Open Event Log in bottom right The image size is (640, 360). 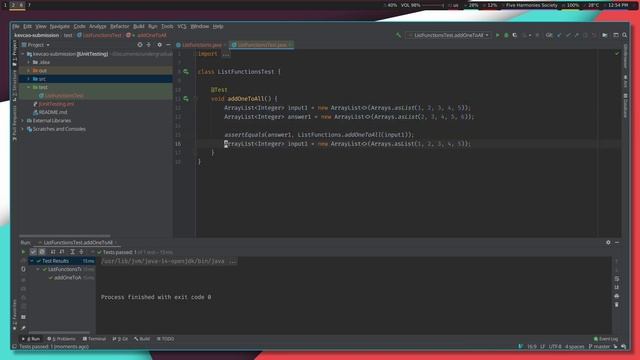pos(606,339)
